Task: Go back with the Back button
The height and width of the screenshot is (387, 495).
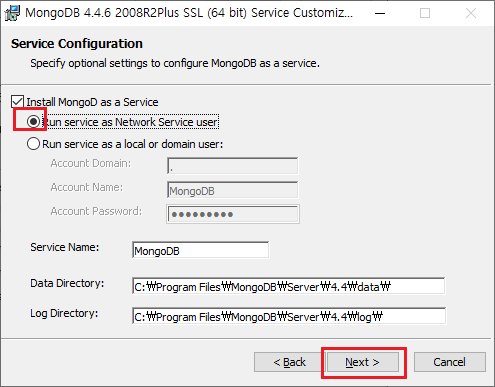Action: click(289, 362)
